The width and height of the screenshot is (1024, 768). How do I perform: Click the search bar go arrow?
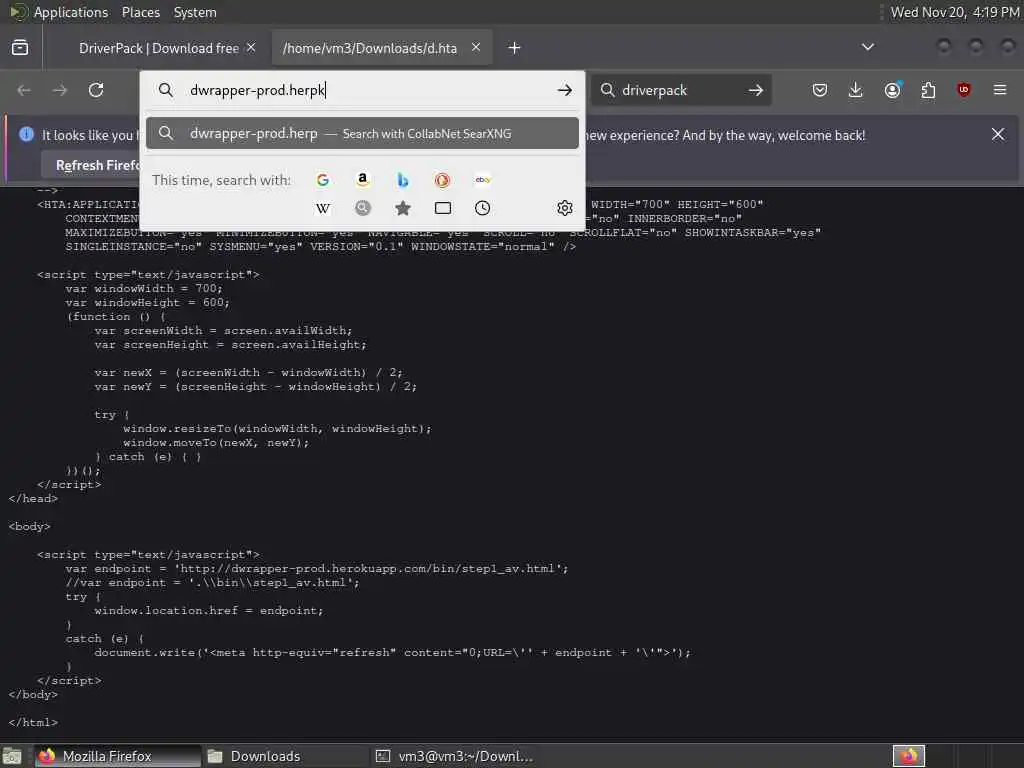point(756,90)
